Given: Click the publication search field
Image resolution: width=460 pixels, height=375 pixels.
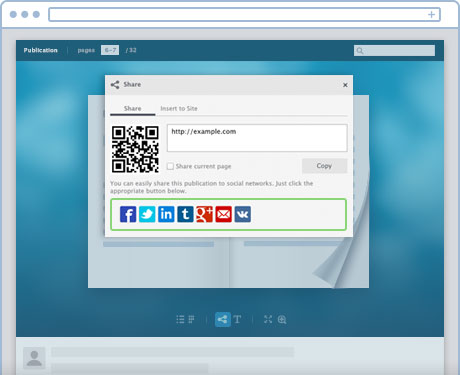Looking at the screenshot, I should click(x=394, y=51).
